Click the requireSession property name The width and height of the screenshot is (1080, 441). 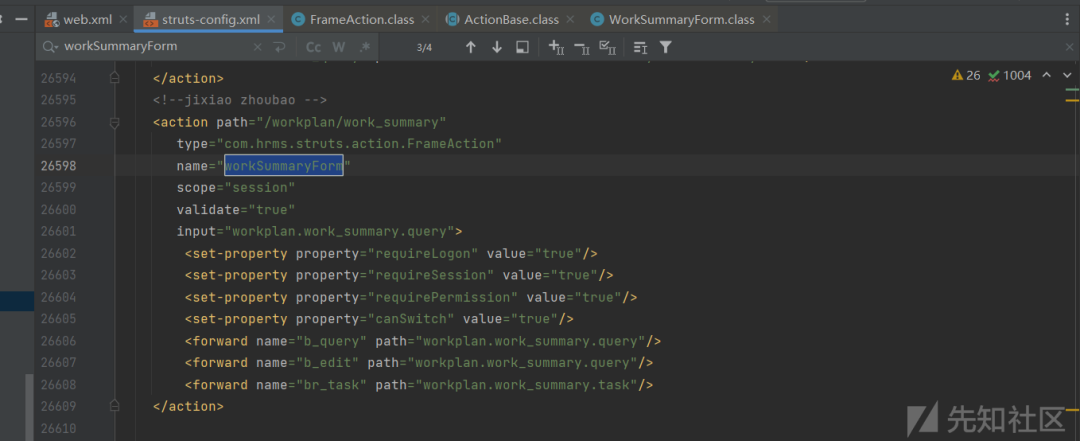[431, 276]
